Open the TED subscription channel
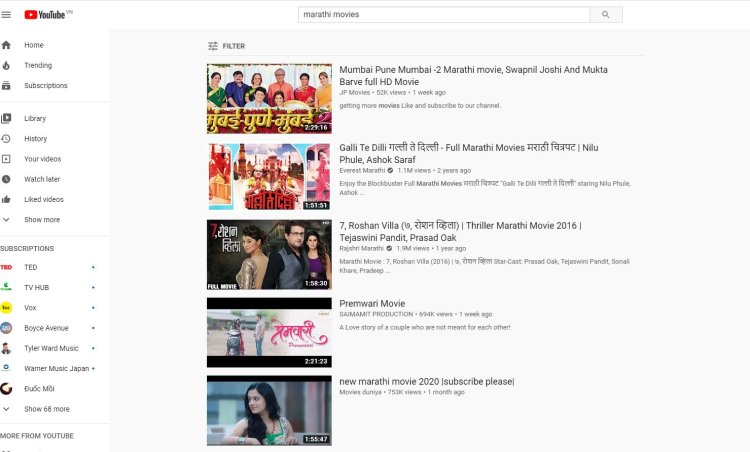 point(31,267)
